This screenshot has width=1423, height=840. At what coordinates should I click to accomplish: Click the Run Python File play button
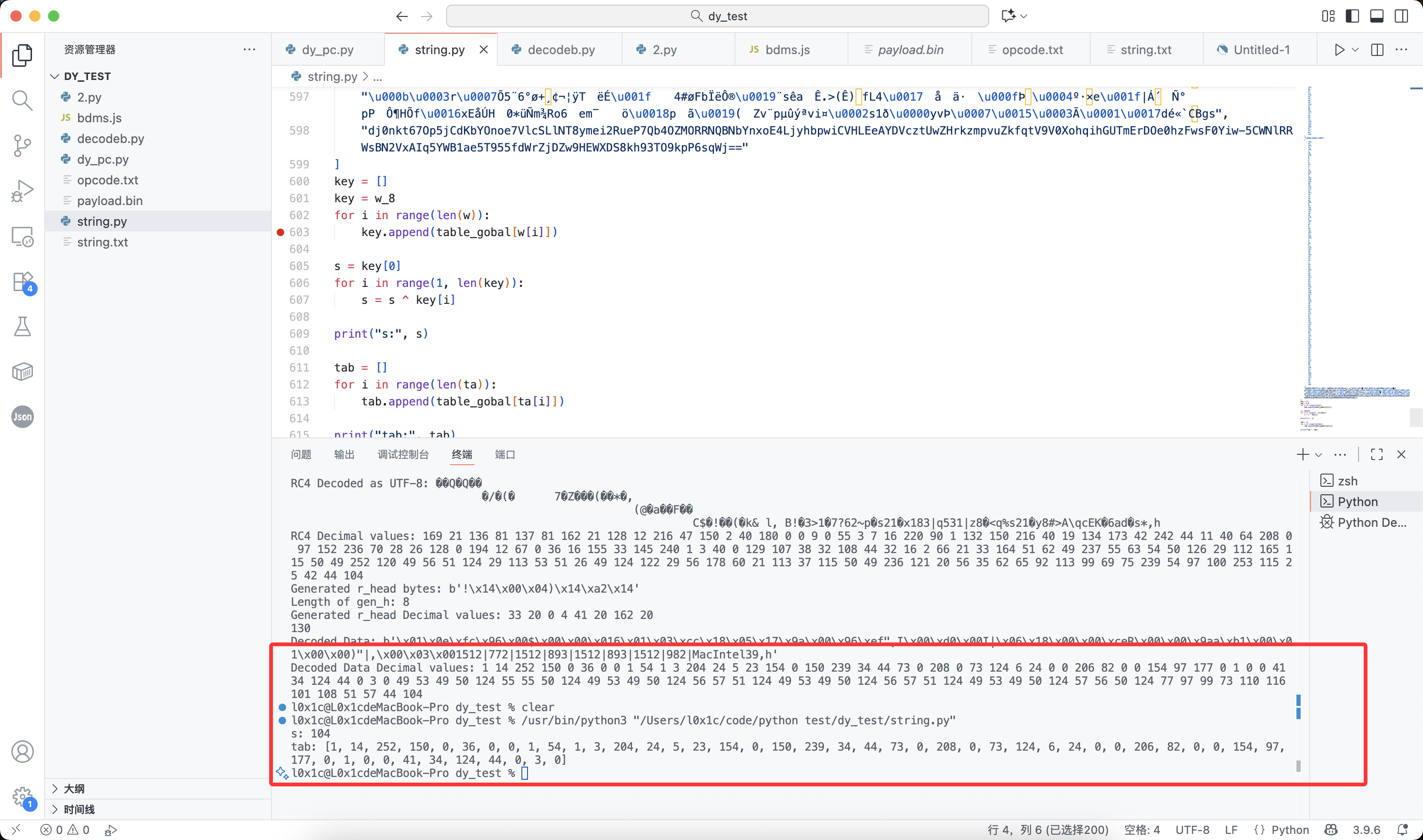click(1339, 50)
